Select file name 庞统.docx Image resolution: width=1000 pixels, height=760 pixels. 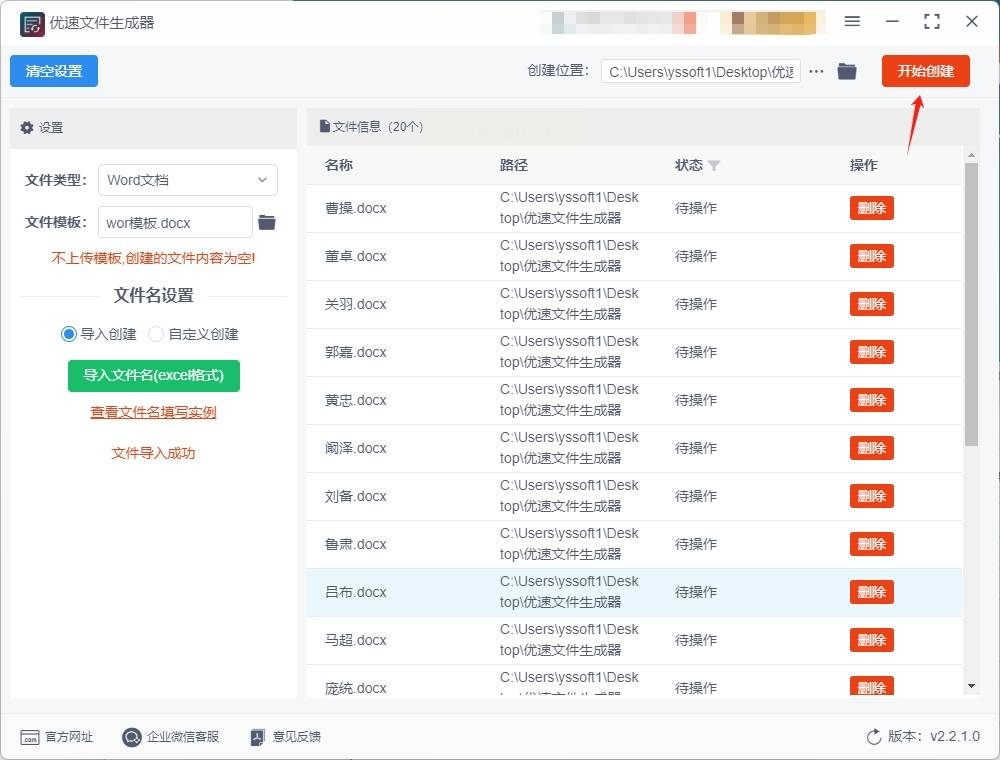pyautogui.click(x=355, y=688)
